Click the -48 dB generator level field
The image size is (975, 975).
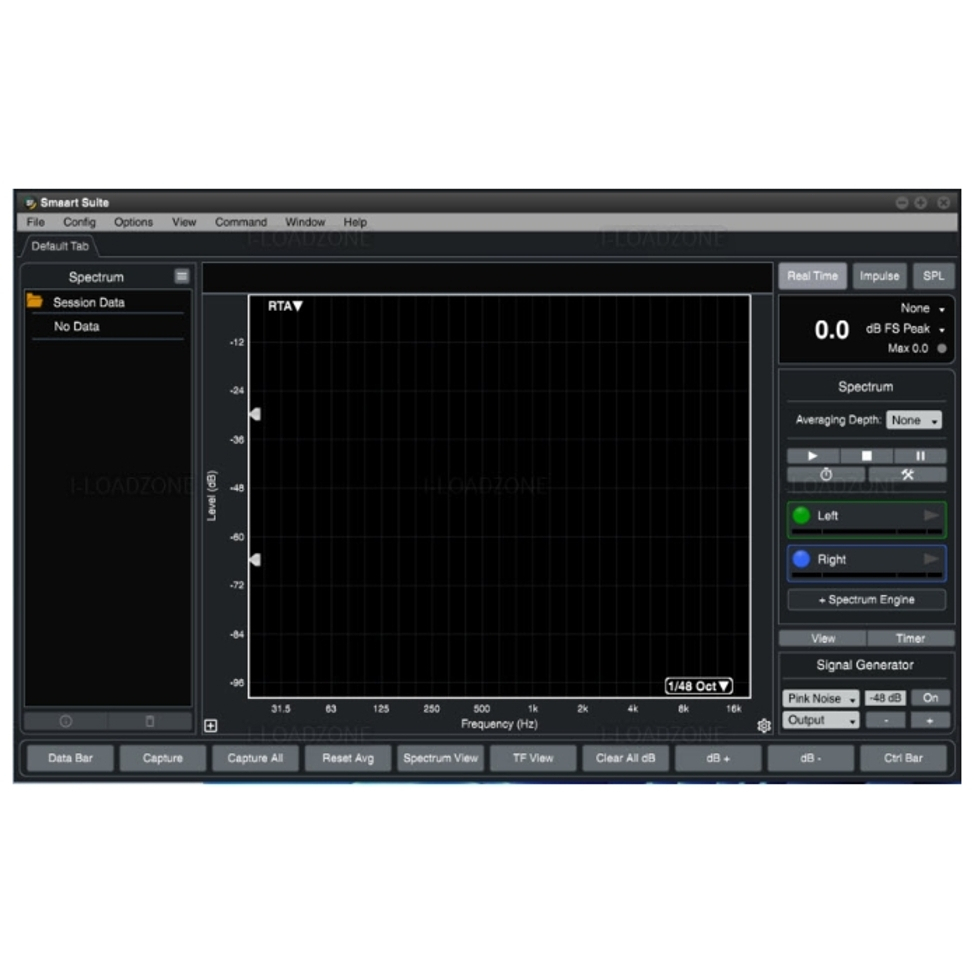point(885,698)
